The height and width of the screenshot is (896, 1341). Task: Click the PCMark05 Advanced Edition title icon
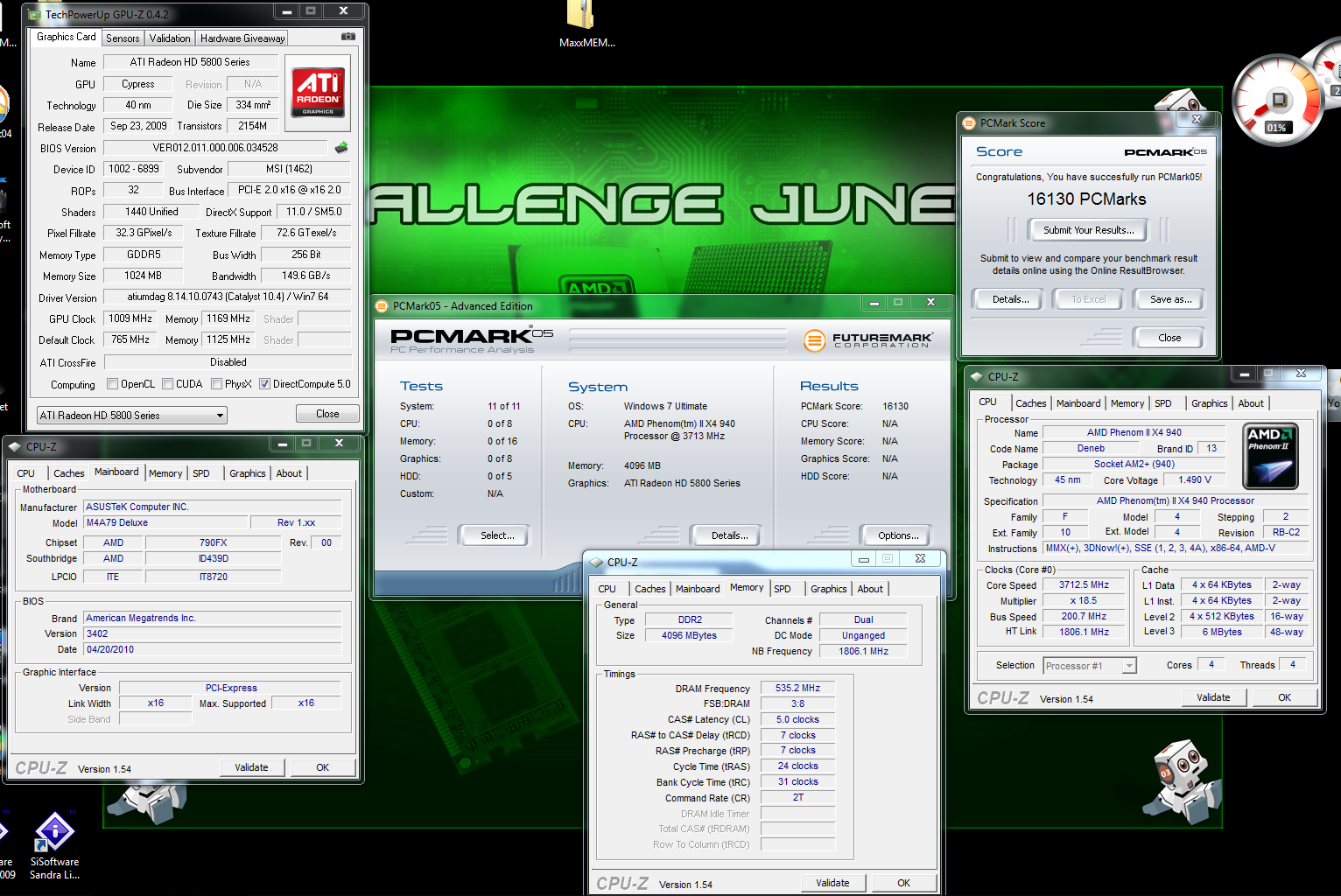[x=382, y=306]
